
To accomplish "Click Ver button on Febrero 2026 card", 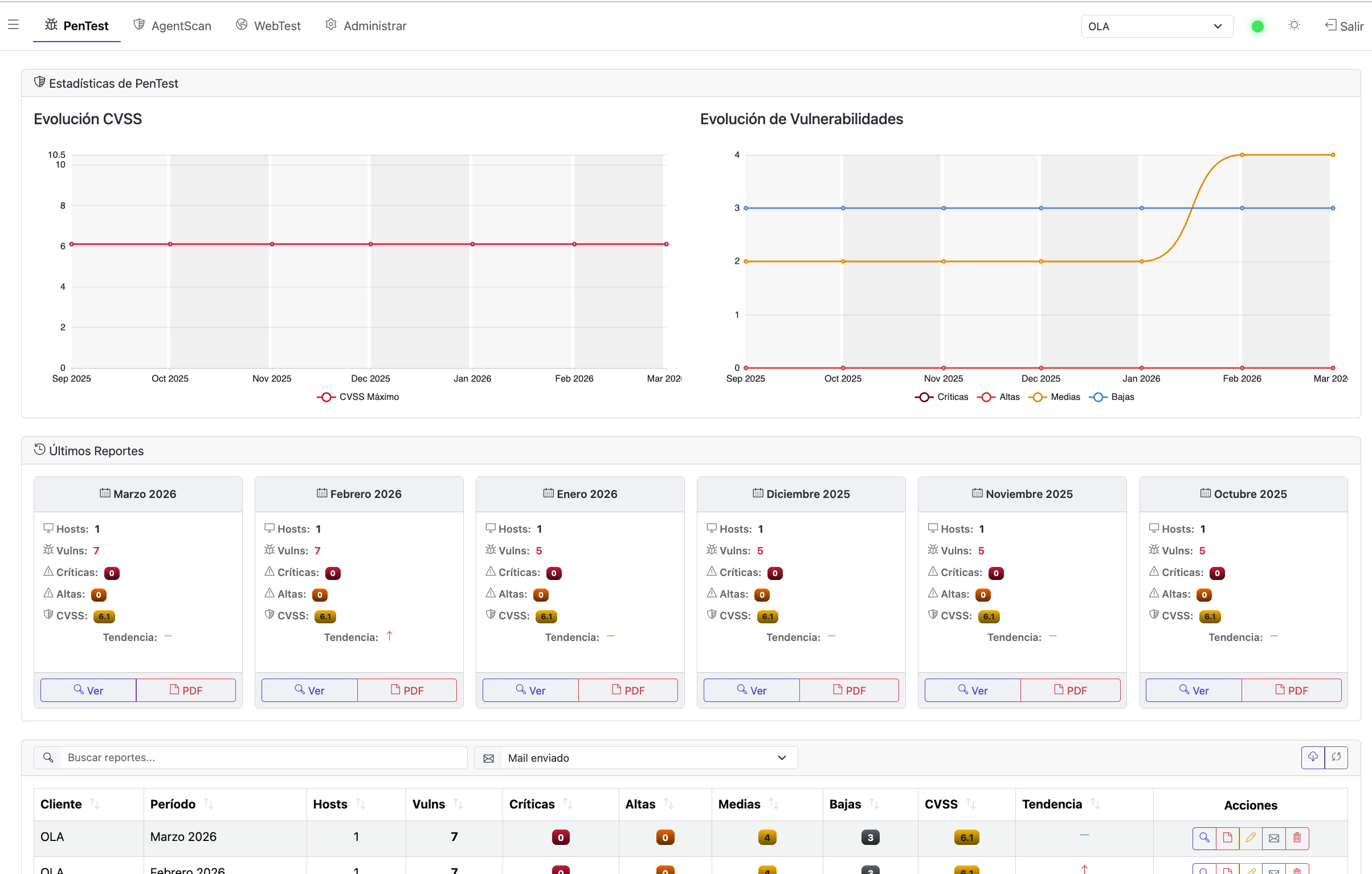I will 309,690.
